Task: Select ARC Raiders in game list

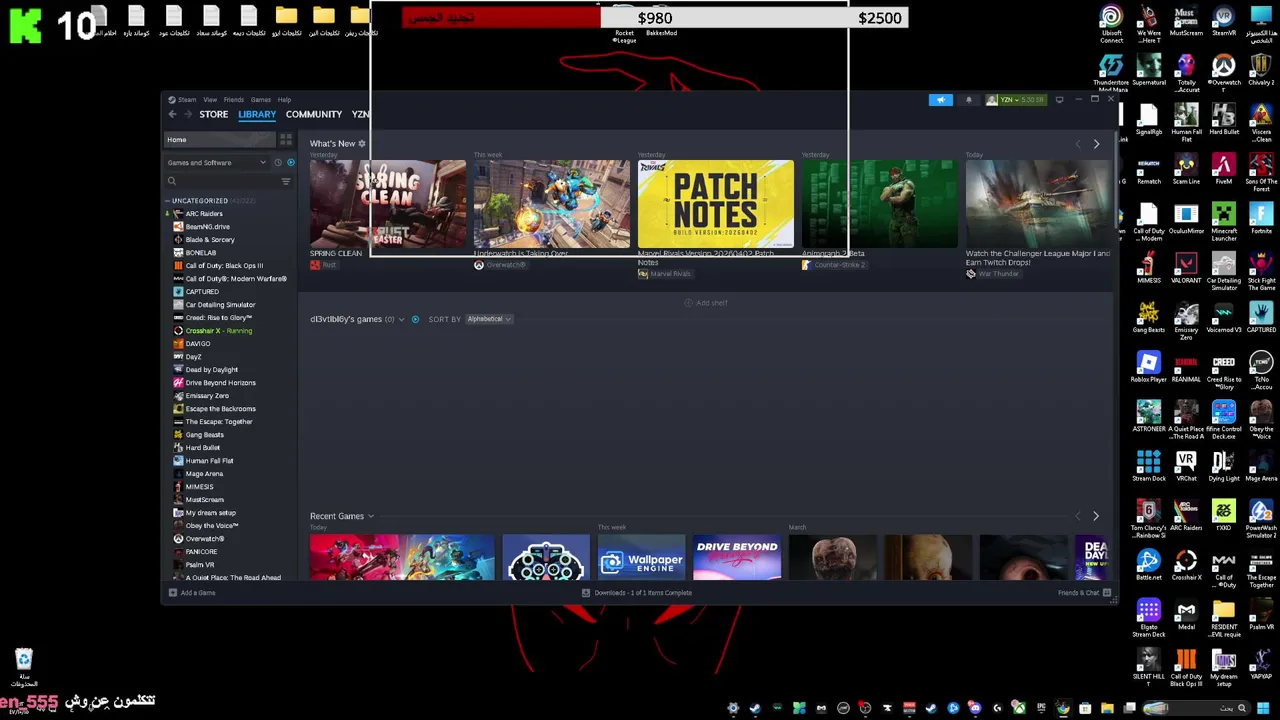Action: [203, 214]
